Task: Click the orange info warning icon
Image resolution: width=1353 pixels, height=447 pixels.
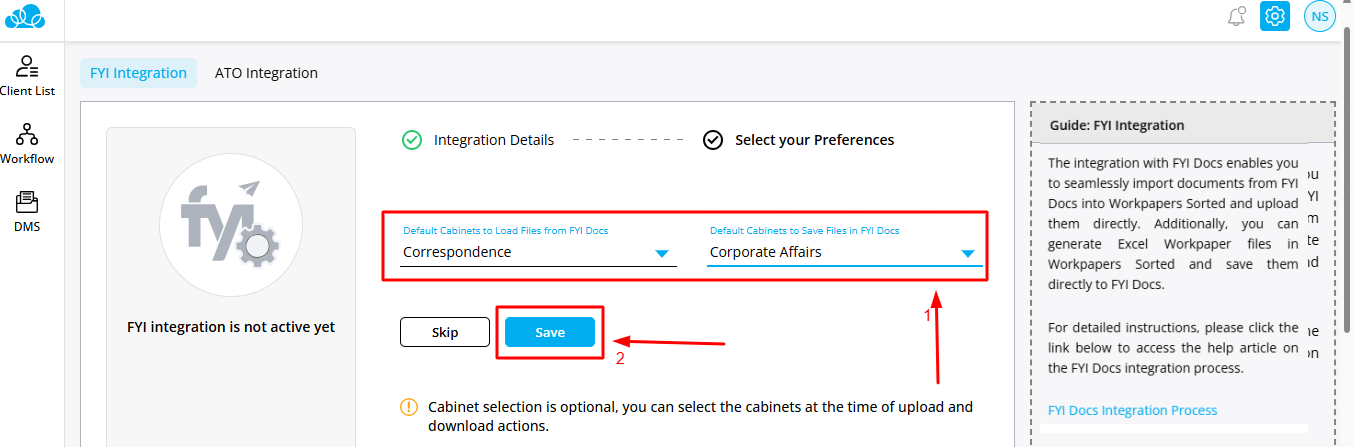Action: [409, 407]
